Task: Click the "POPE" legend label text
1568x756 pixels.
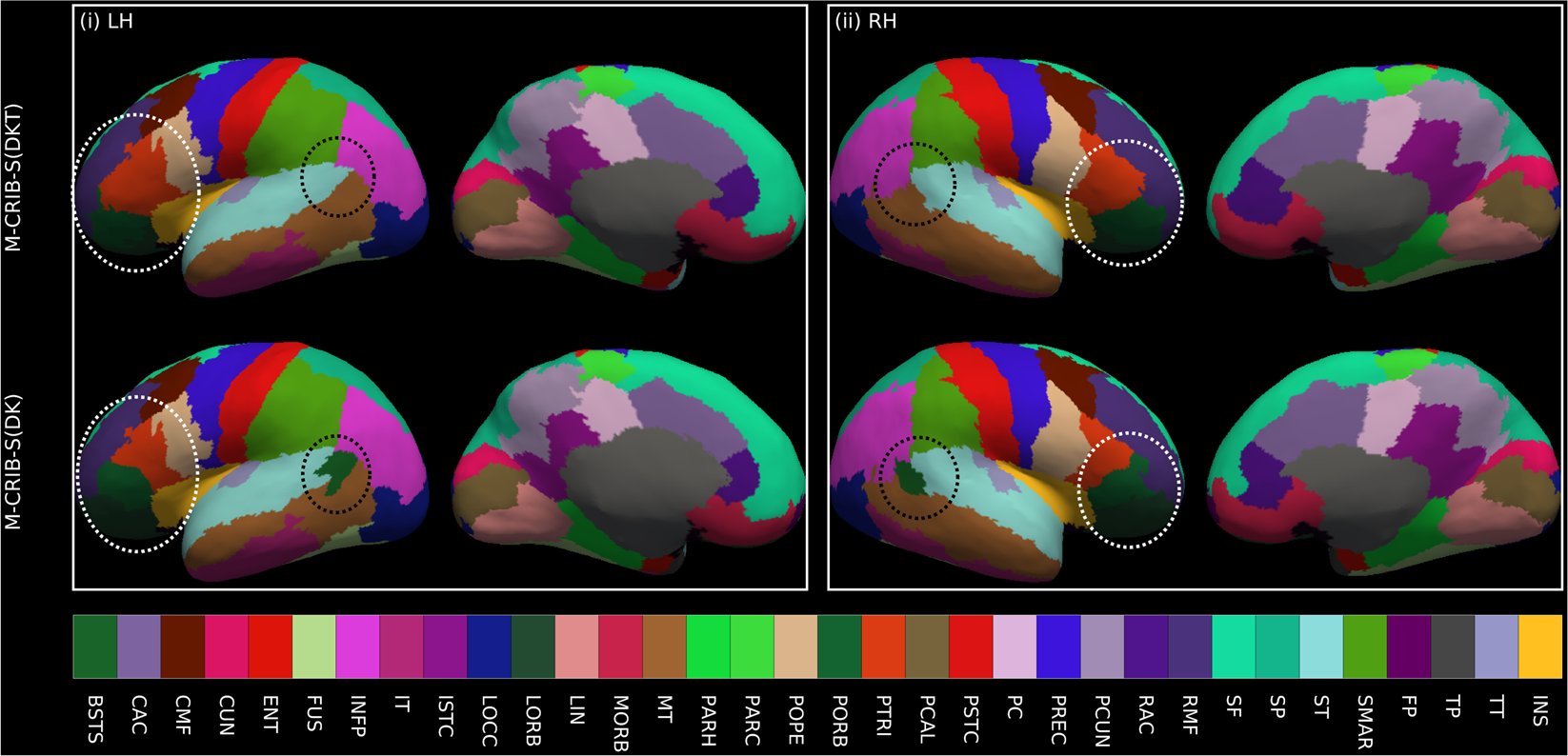Action: [x=796, y=720]
